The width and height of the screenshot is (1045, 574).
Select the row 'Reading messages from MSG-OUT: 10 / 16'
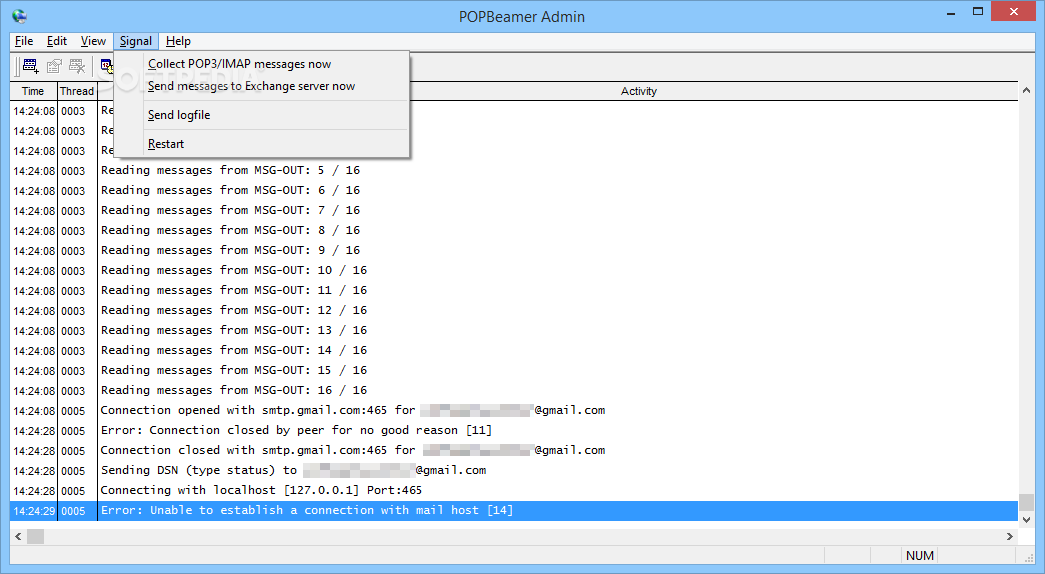pos(514,271)
